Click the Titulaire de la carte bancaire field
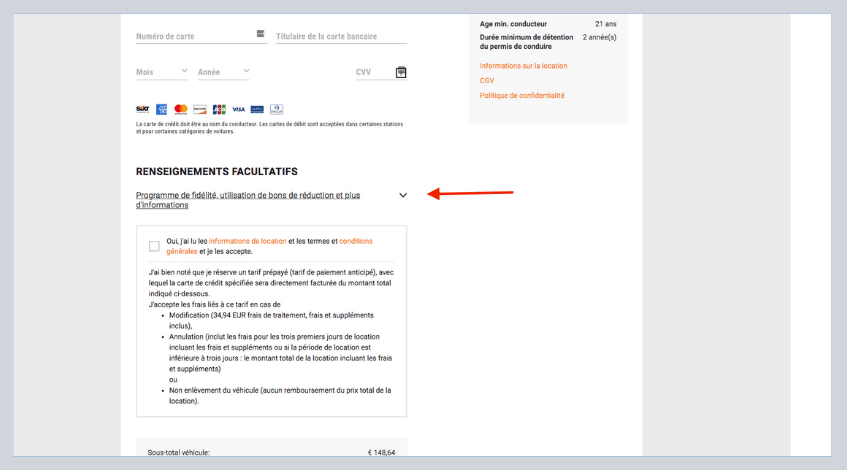 [340, 36]
